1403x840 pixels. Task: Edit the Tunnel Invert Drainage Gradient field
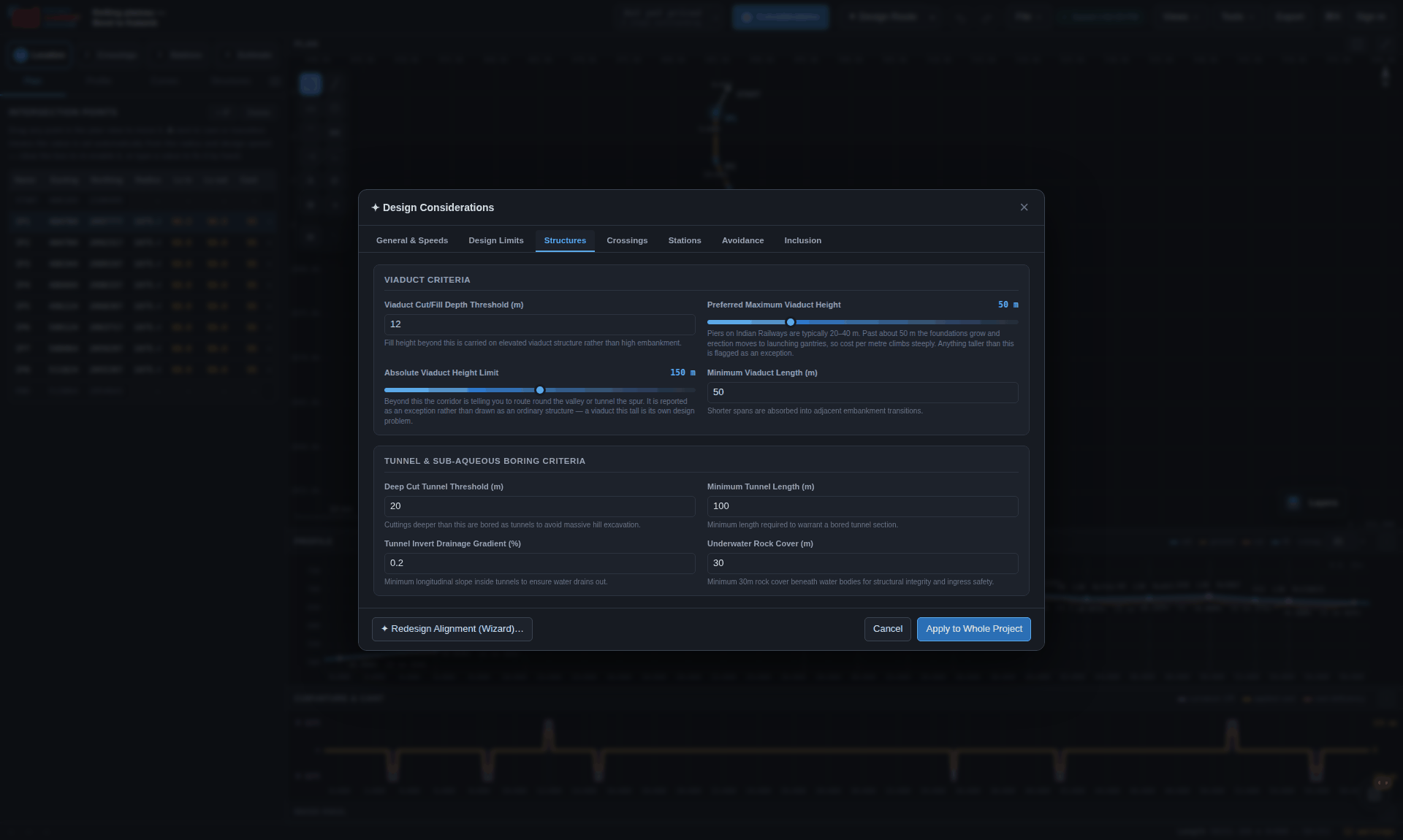539,563
